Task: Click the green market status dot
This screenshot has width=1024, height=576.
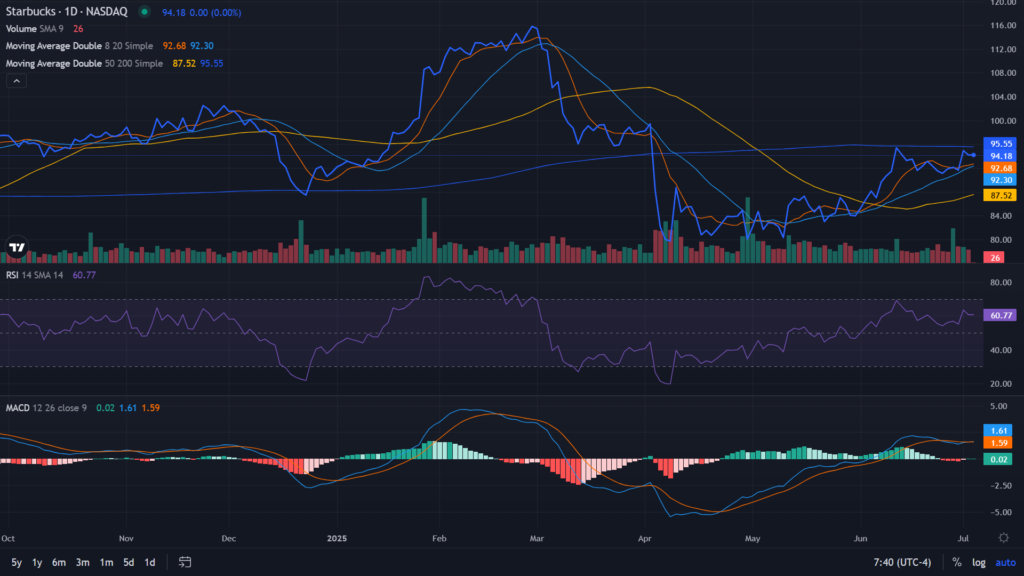Action: pos(144,12)
